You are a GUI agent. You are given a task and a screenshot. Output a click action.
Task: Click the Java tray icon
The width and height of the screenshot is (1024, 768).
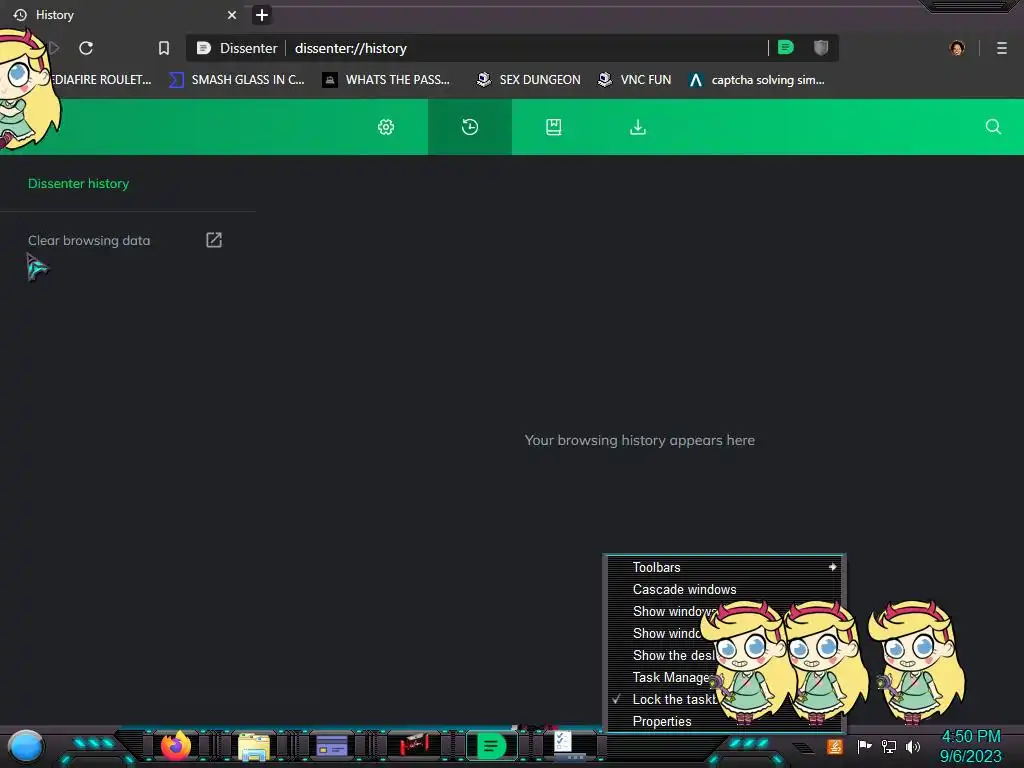pyautogui.click(x=835, y=746)
